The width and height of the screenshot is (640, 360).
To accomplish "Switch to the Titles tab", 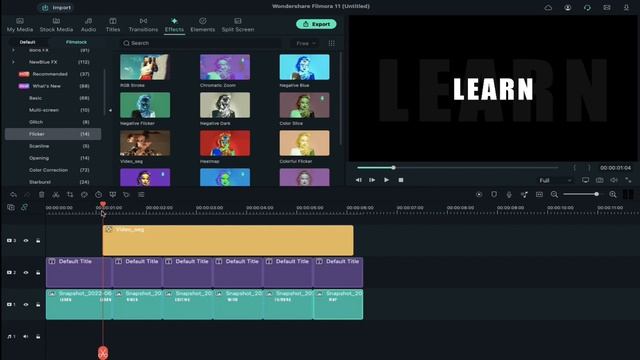I will click(113, 25).
